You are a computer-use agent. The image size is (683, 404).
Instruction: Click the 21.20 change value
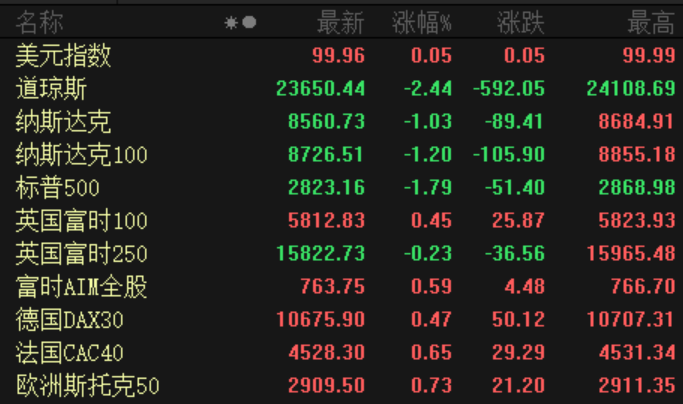tap(518, 386)
